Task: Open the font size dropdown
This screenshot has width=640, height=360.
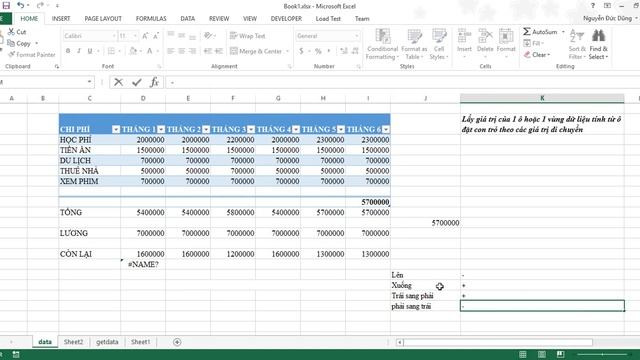Action: click(x=135, y=36)
